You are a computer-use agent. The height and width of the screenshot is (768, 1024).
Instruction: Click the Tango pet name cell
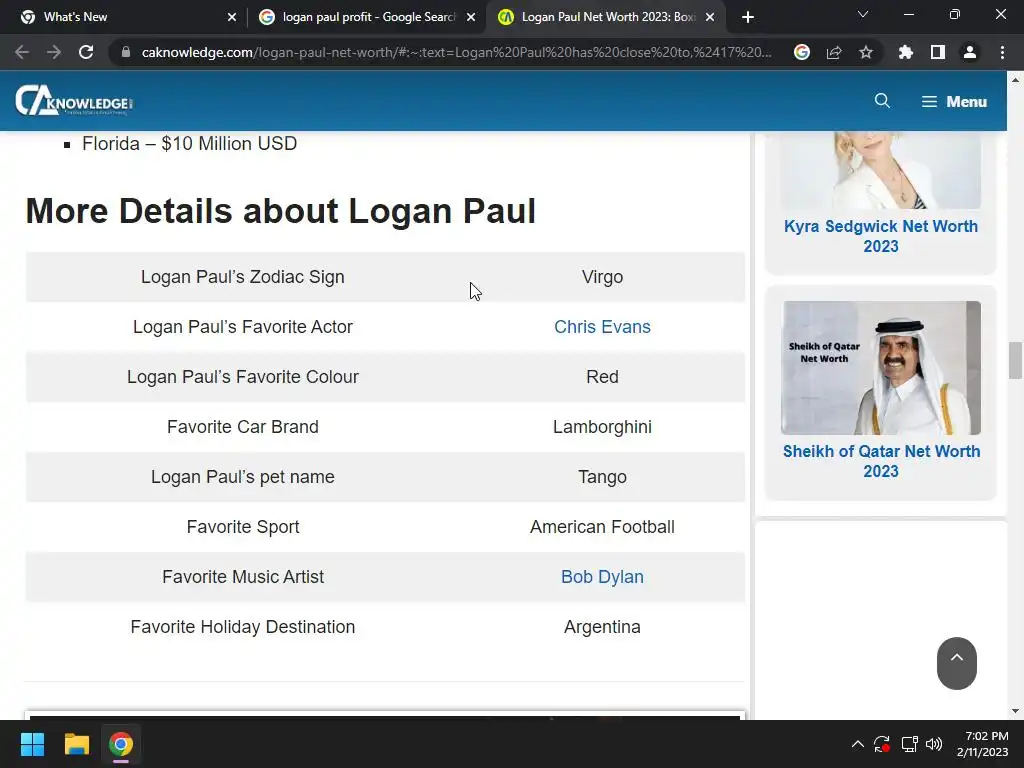click(x=602, y=477)
